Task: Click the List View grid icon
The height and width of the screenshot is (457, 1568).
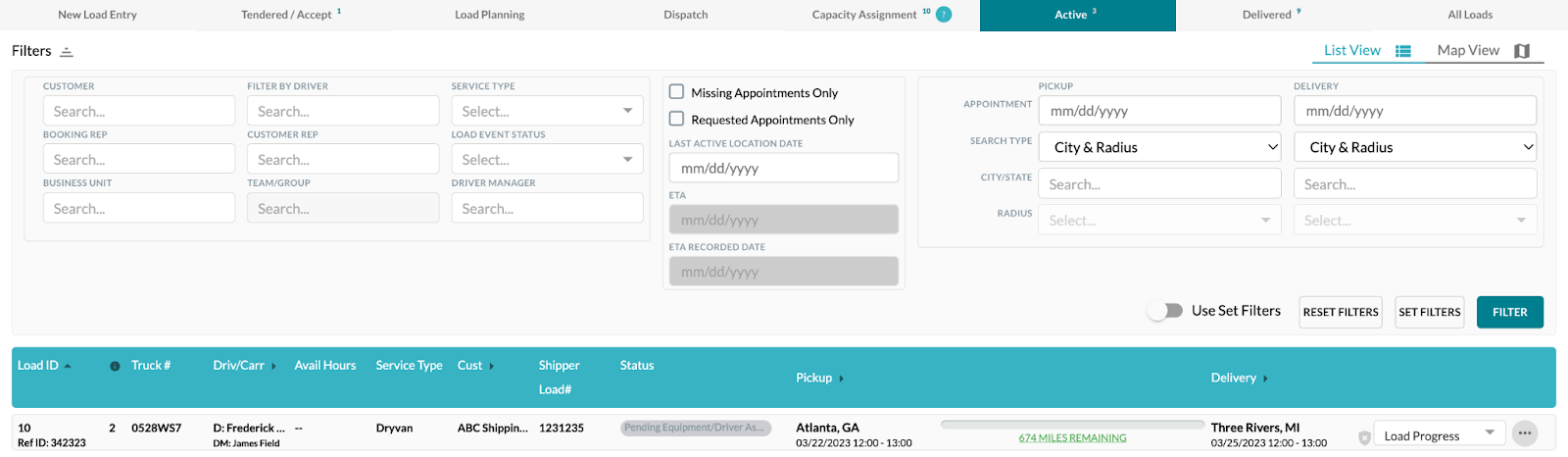Action: coord(1403,51)
